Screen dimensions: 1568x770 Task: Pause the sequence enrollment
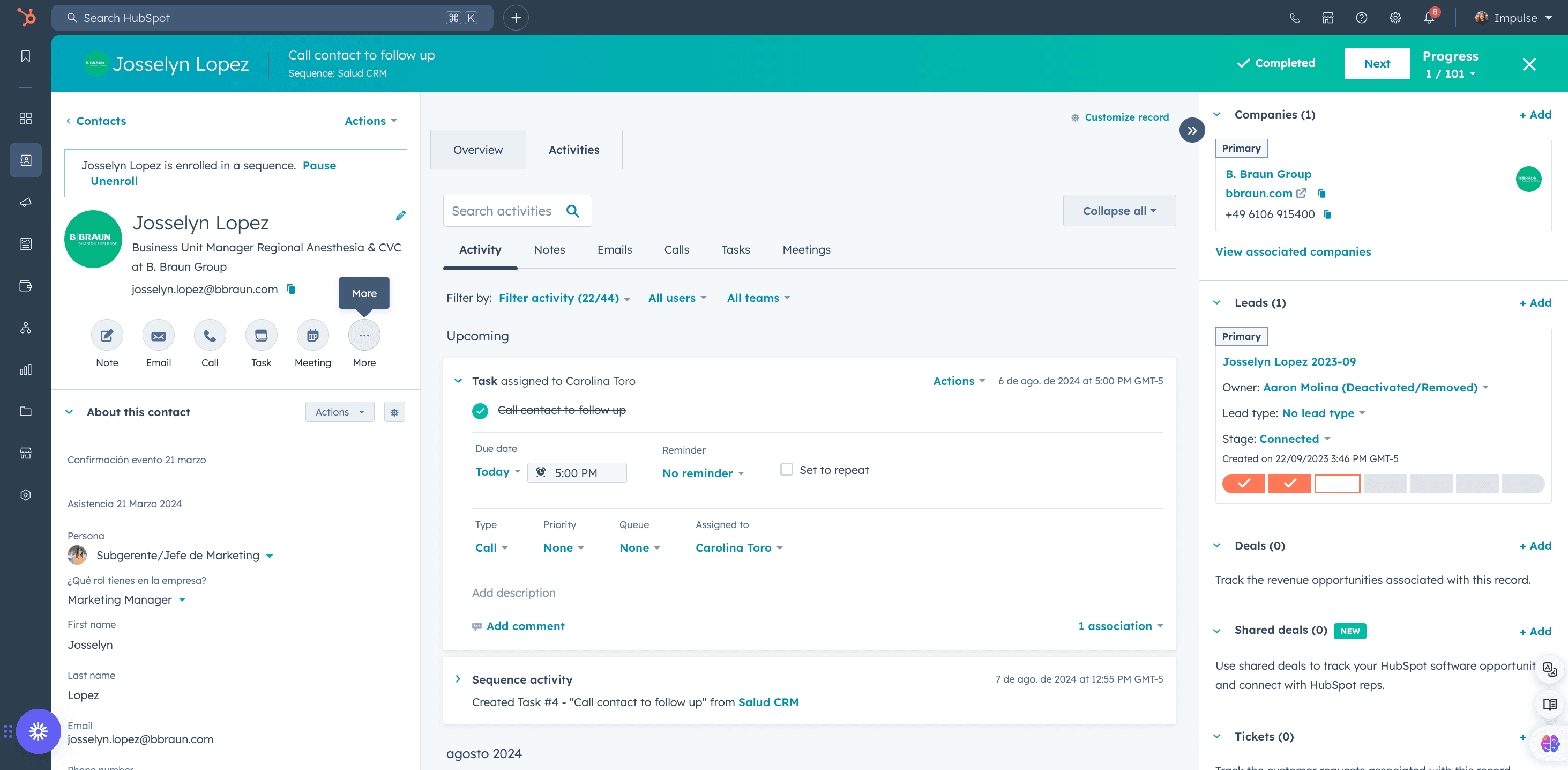point(319,166)
